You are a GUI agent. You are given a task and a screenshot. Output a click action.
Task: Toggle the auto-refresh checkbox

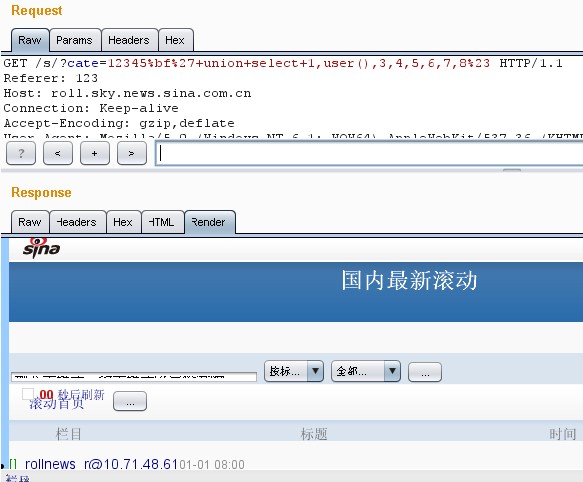(28, 394)
